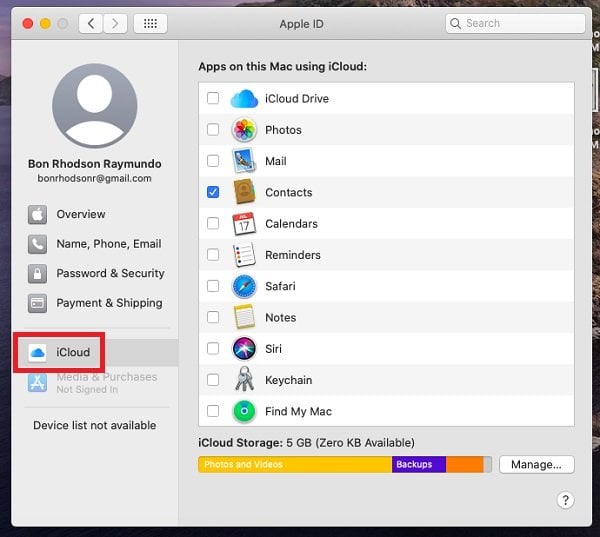The width and height of the screenshot is (600, 537).
Task: Click the Find My Mac radar icon
Action: [x=244, y=411]
